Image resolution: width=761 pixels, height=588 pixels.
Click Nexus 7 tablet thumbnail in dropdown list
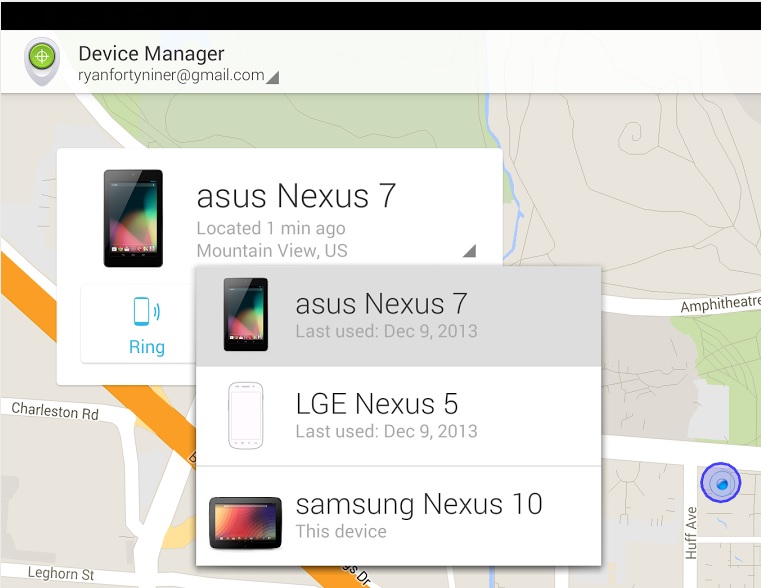point(246,314)
